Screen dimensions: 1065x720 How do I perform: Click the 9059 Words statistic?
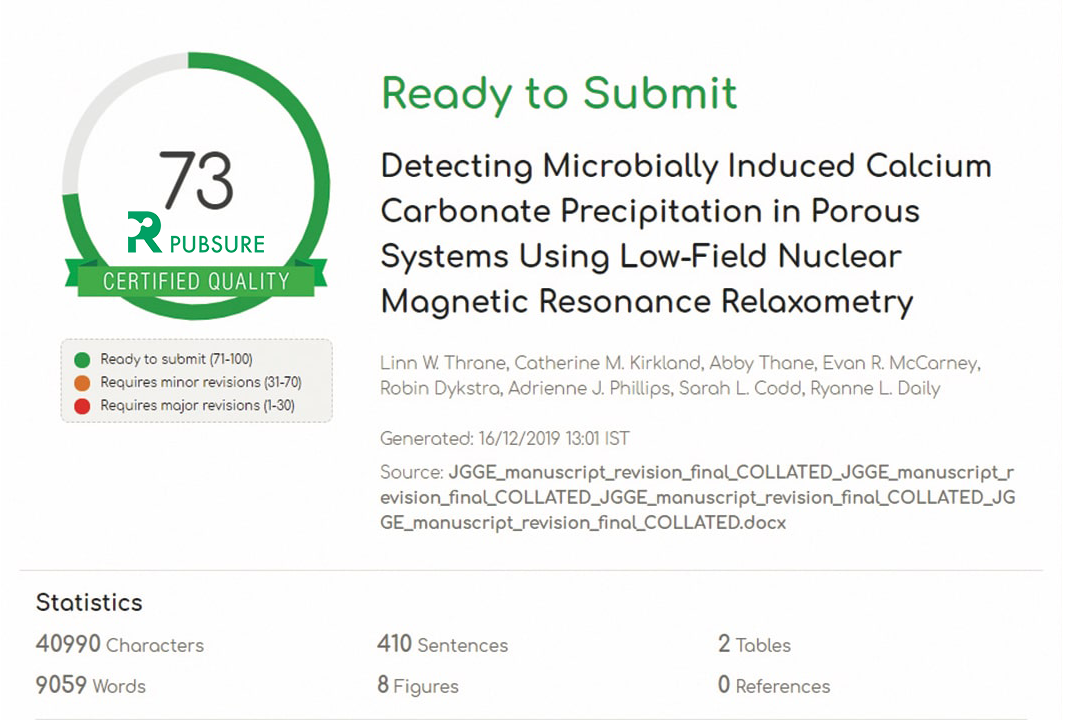pyautogui.click(x=90, y=685)
